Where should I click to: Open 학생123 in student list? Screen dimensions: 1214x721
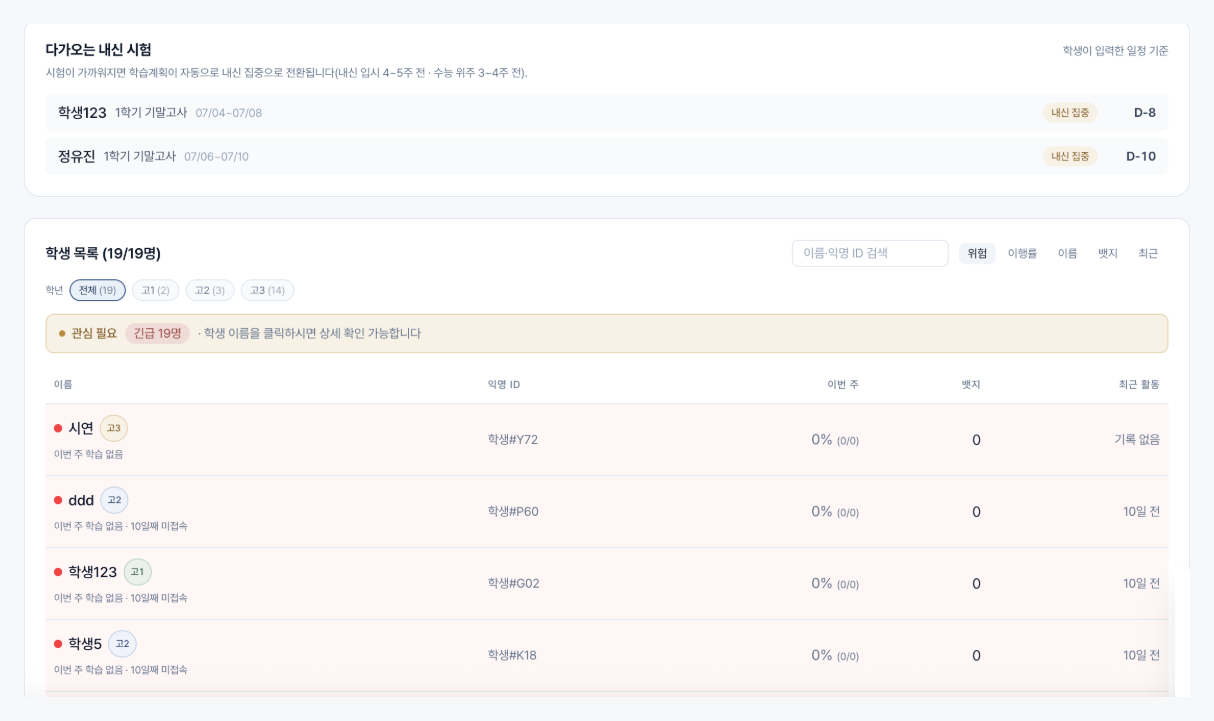(93, 572)
